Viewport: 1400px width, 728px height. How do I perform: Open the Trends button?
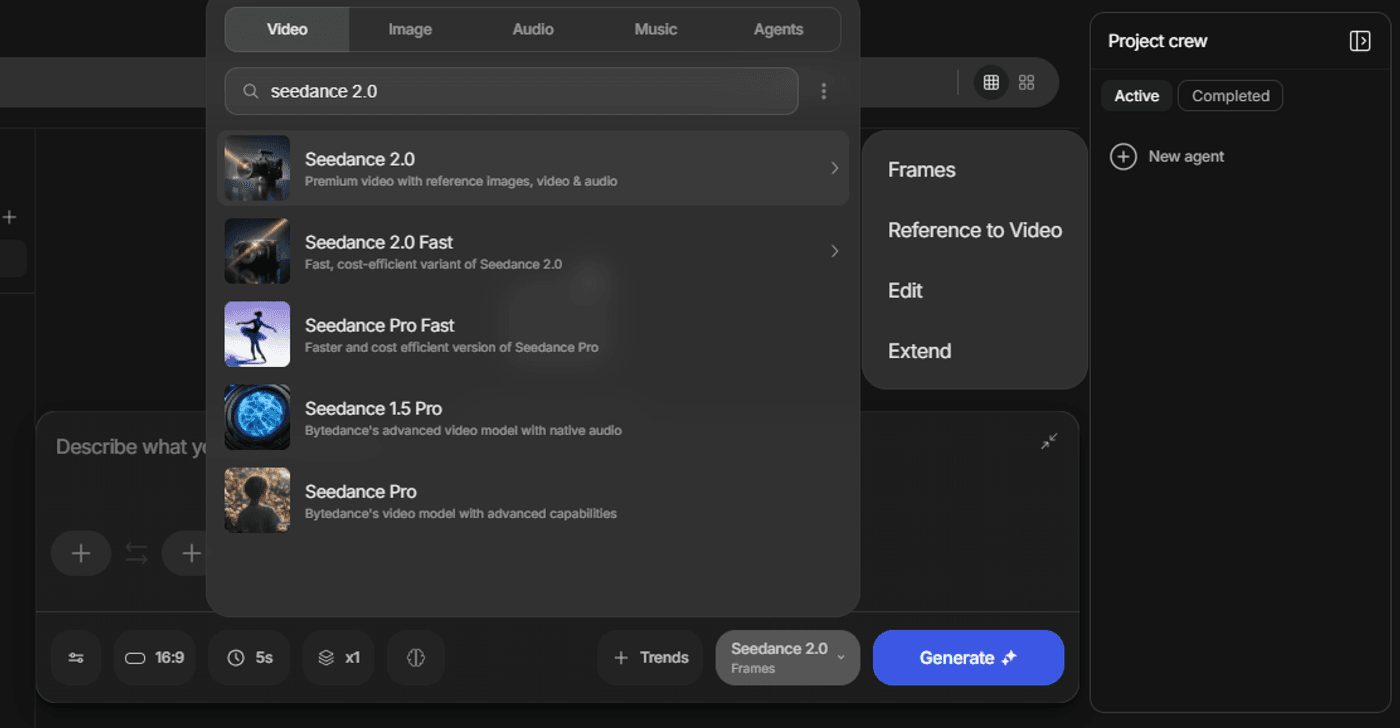click(650, 658)
